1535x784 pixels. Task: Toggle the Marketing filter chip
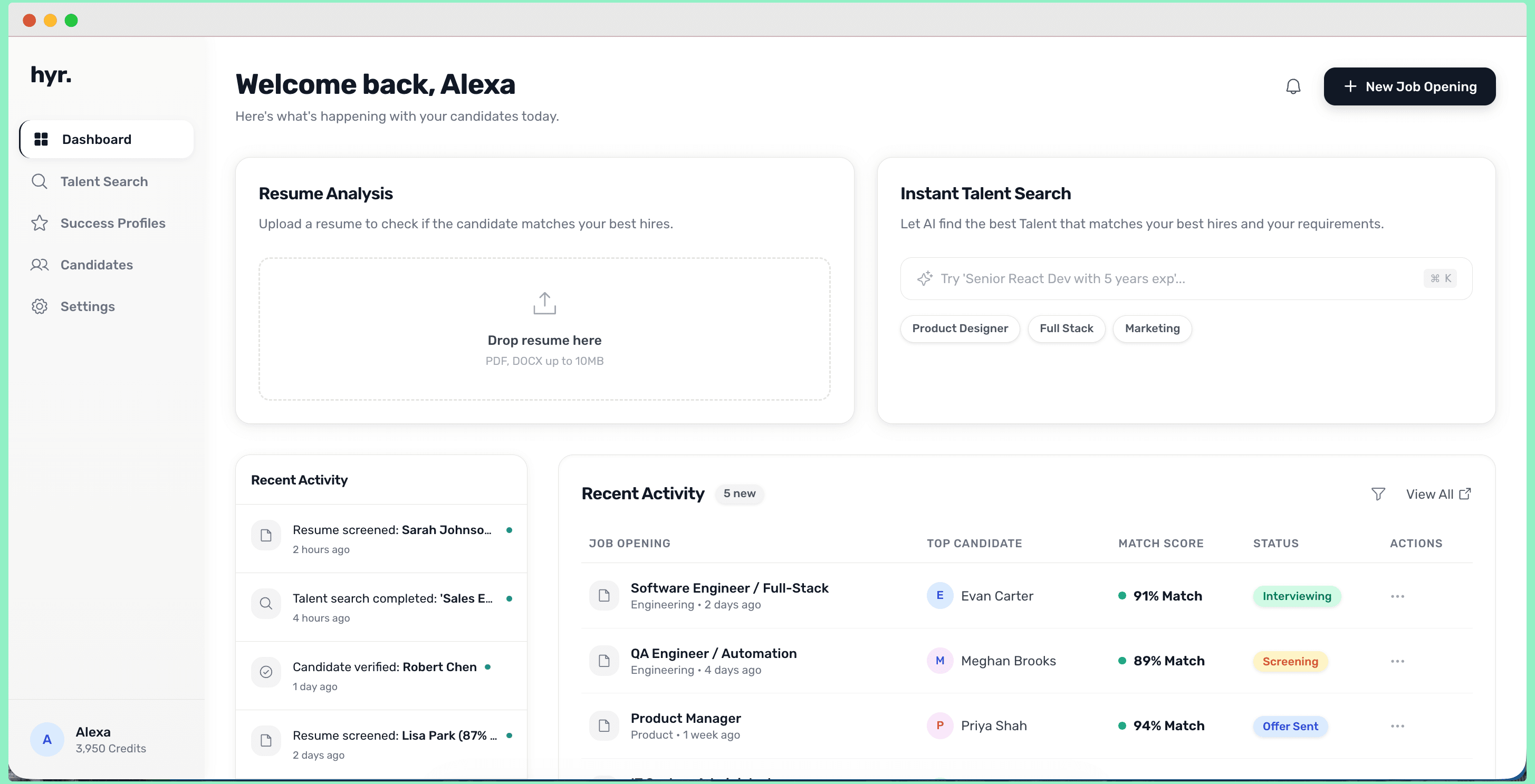(1152, 328)
